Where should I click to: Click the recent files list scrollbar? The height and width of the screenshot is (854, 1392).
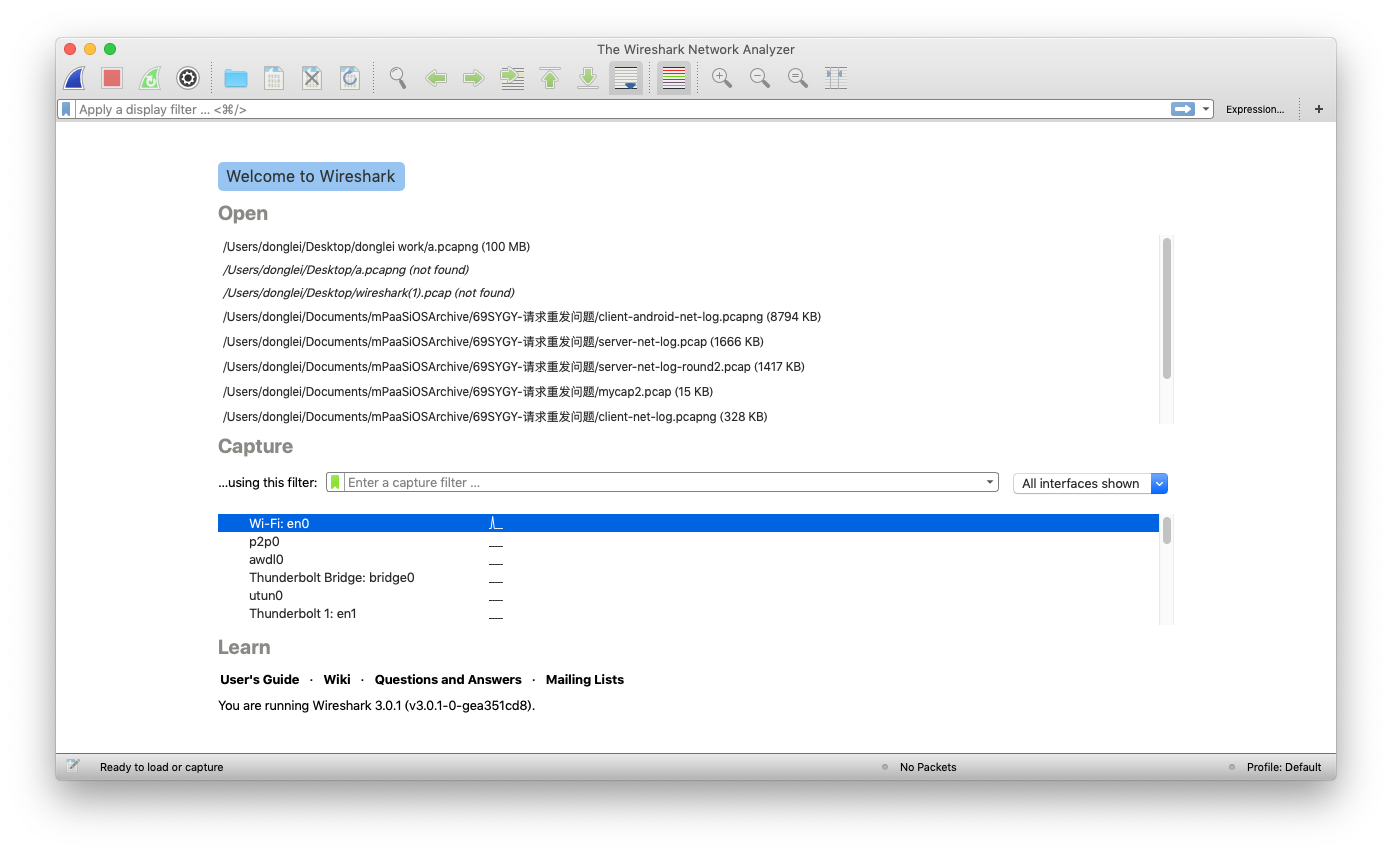point(1167,308)
